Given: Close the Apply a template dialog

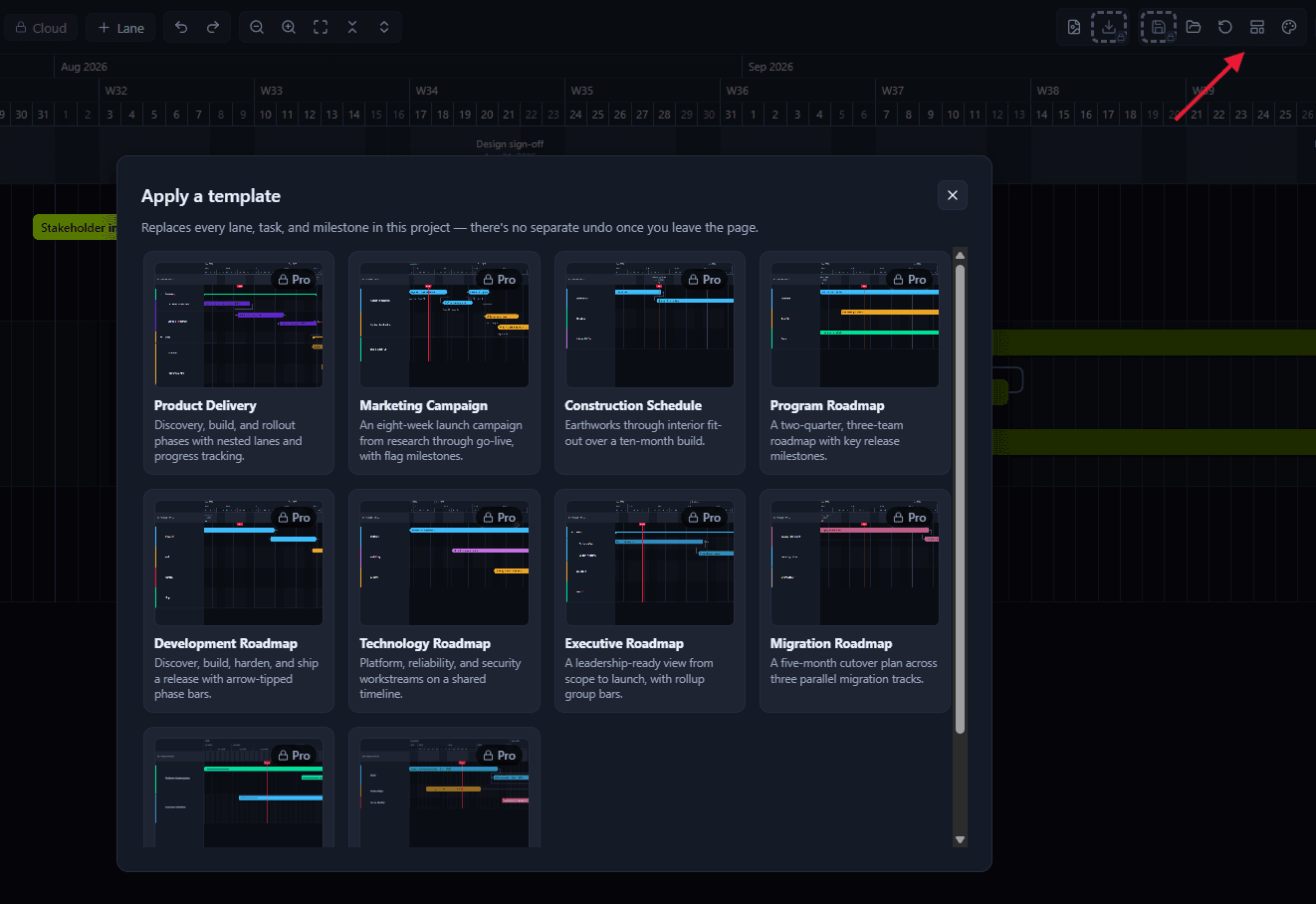Looking at the screenshot, I should click(953, 195).
